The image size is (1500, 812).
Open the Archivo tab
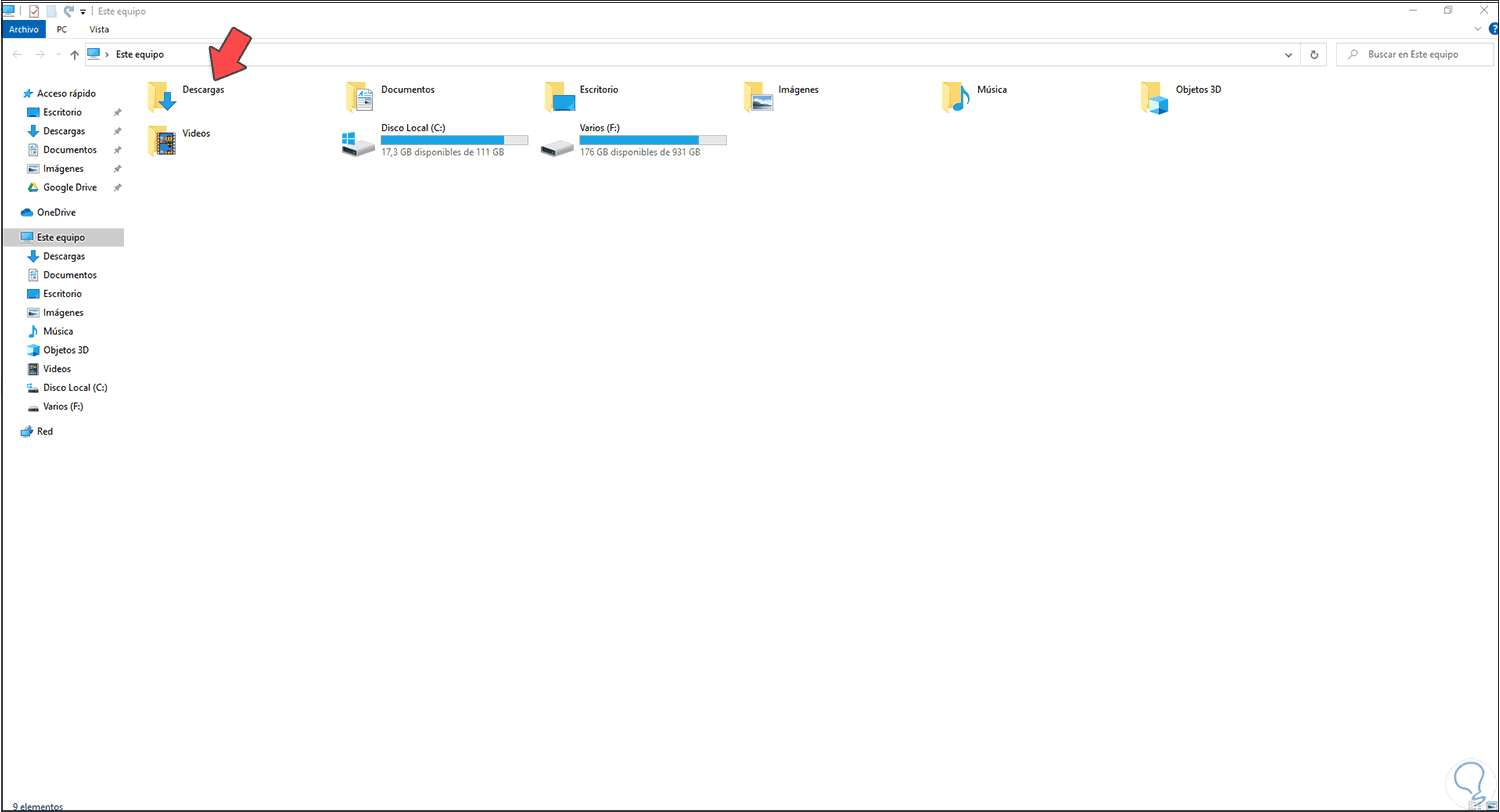click(x=23, y=30)
